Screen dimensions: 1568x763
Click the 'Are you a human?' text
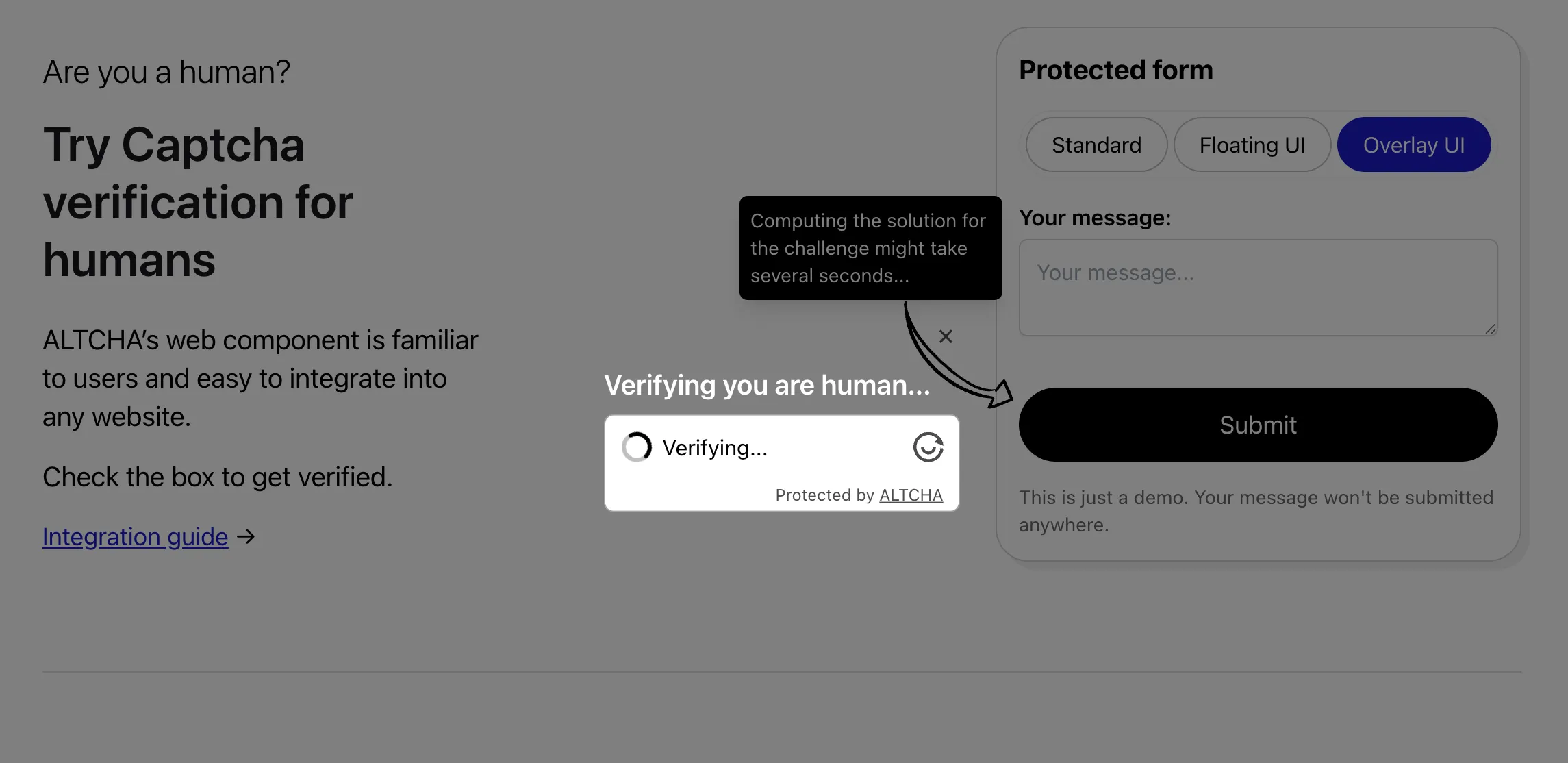166,72
